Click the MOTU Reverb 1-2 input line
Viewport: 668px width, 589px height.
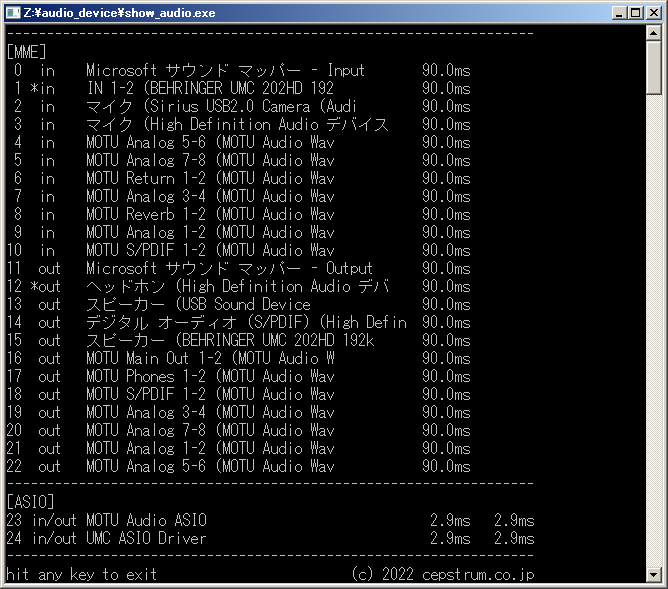pyautogui.click(x=210, y=214)
